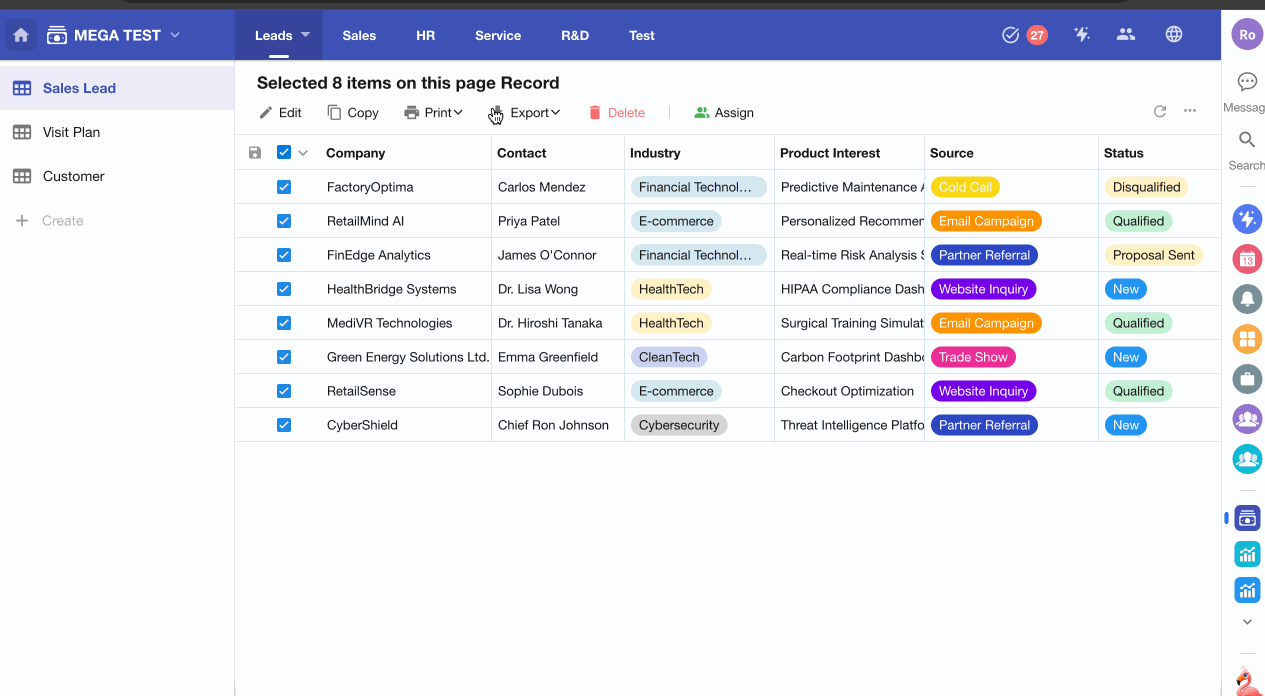Switch to the R&D tab
Screen dimensions: 1265x696
tap(575, 35)
